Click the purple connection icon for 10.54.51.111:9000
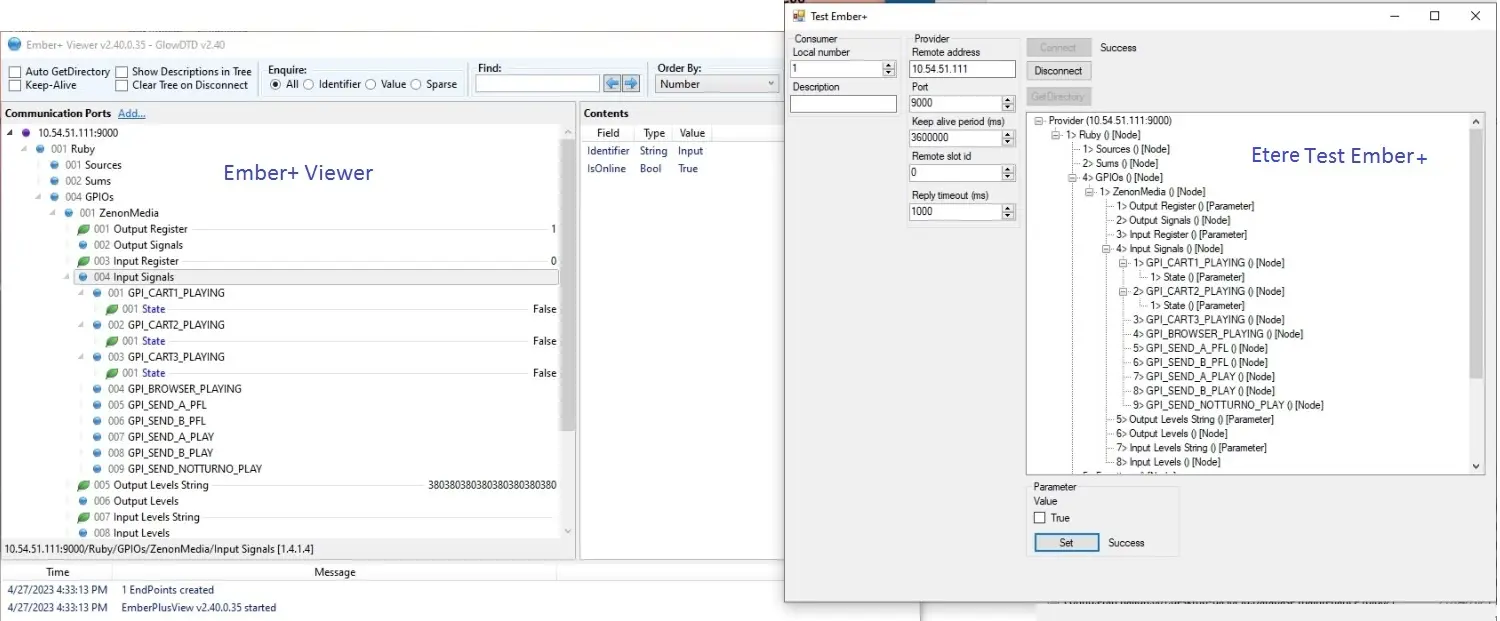The width and height of the screenshot is (1500, 621). [26, 133]
